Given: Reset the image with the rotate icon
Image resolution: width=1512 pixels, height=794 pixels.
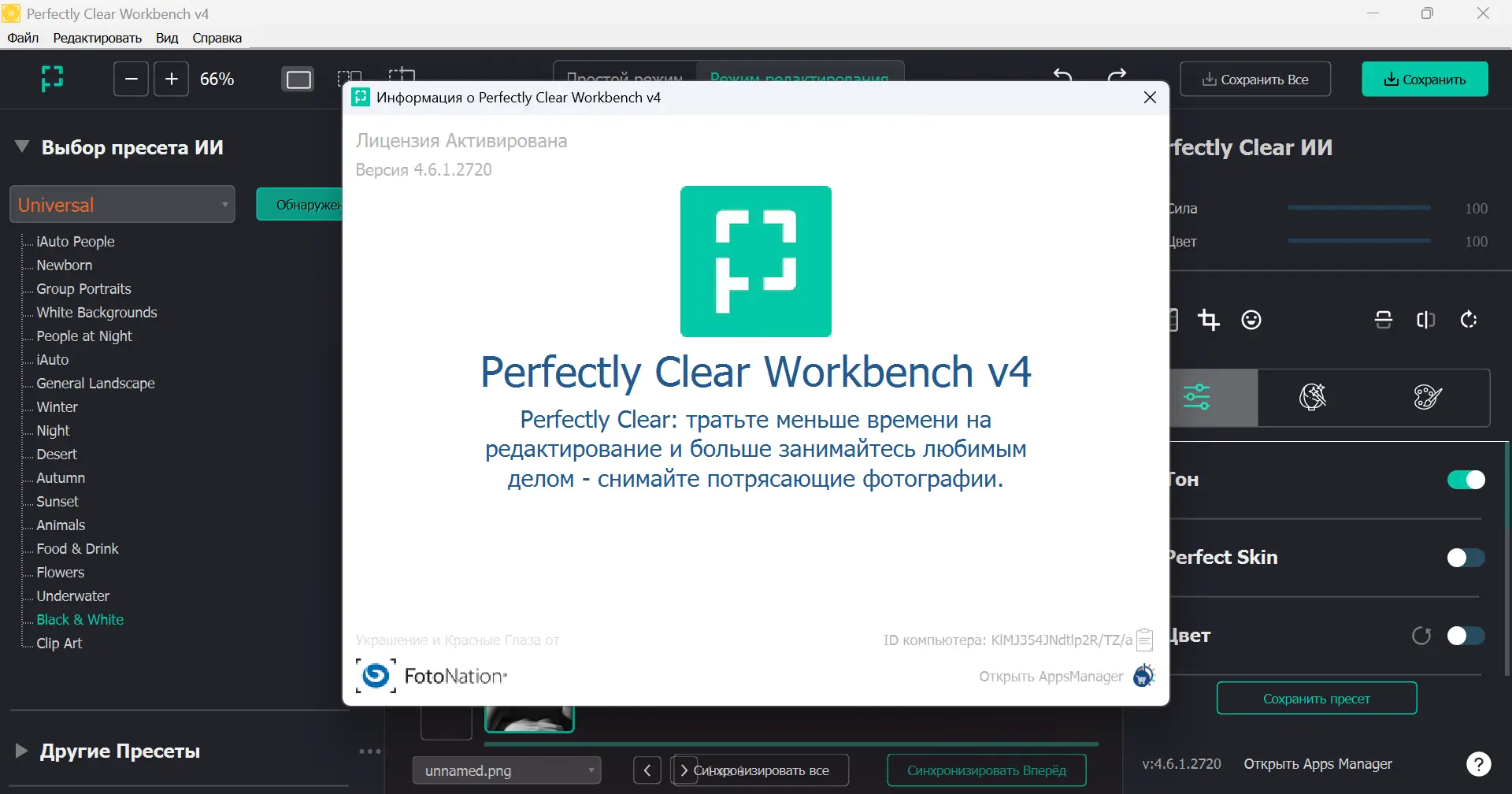Looking at the screenshot, I should pos(1469,319).
